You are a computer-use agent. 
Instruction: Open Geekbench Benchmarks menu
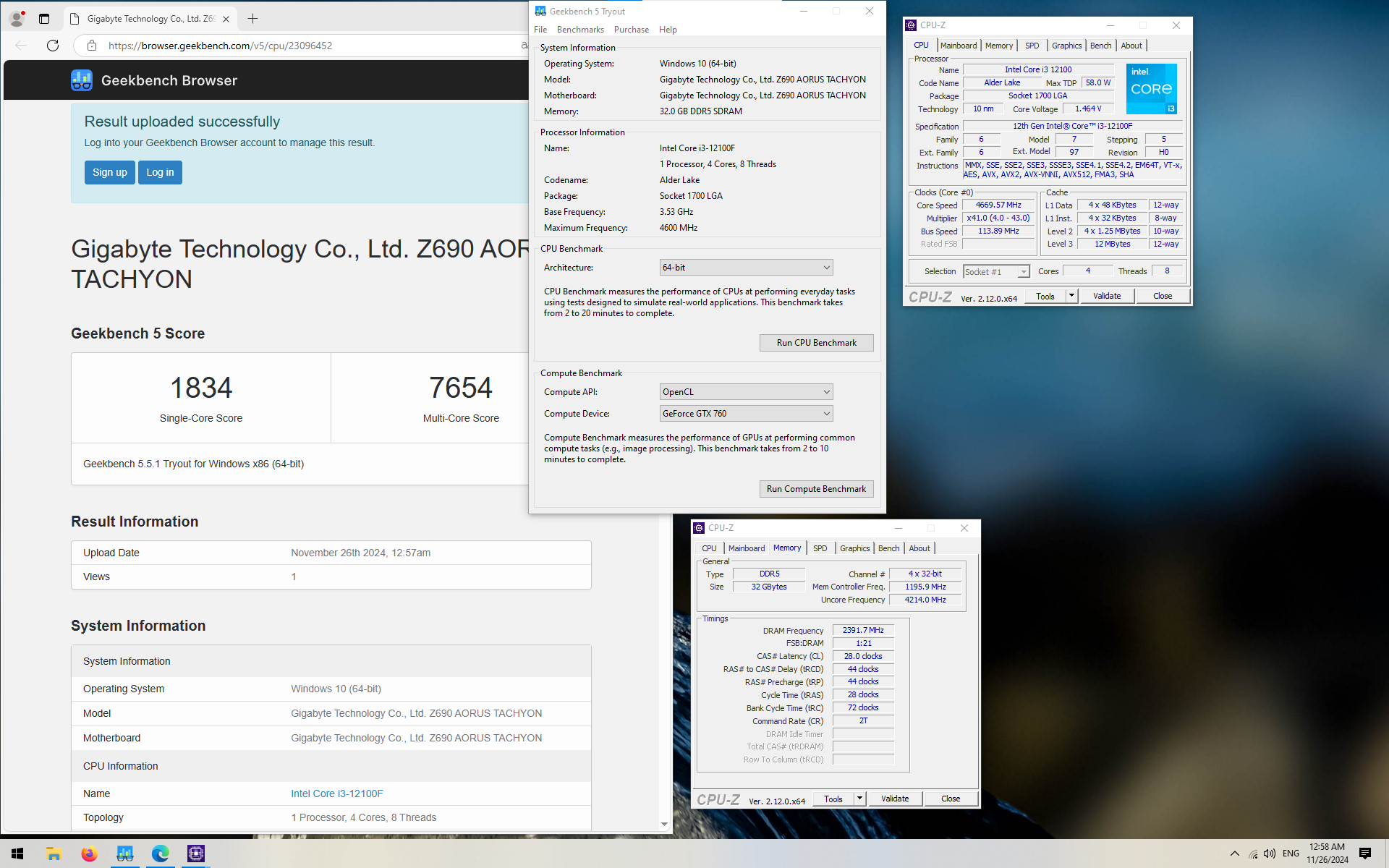580,30
